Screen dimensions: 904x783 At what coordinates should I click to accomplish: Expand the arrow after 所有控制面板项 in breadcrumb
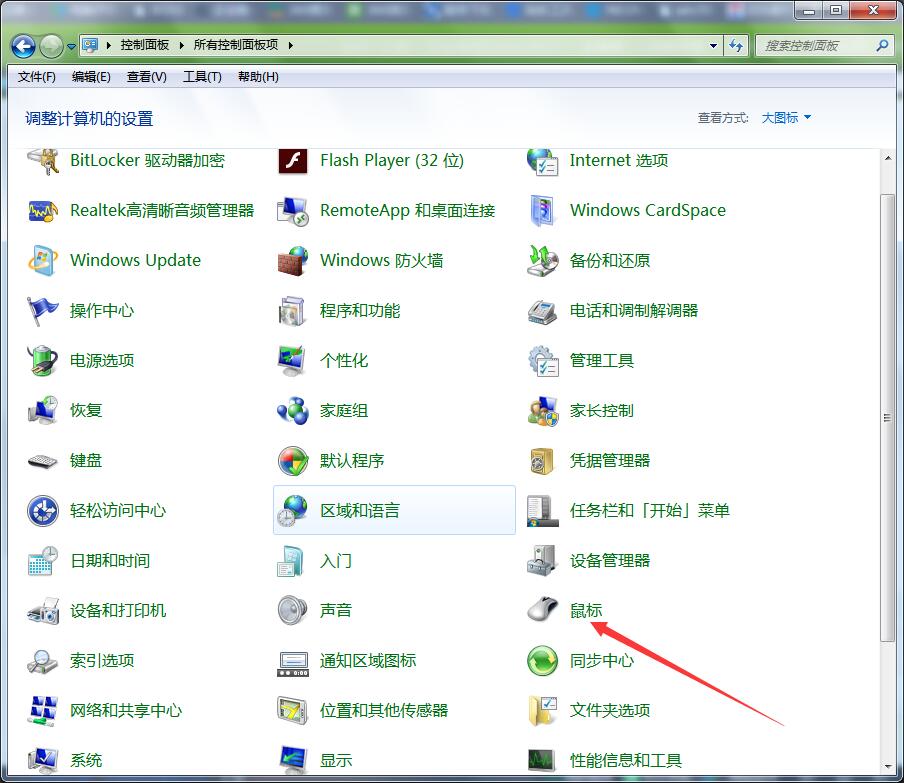click(x=291, y=45)
